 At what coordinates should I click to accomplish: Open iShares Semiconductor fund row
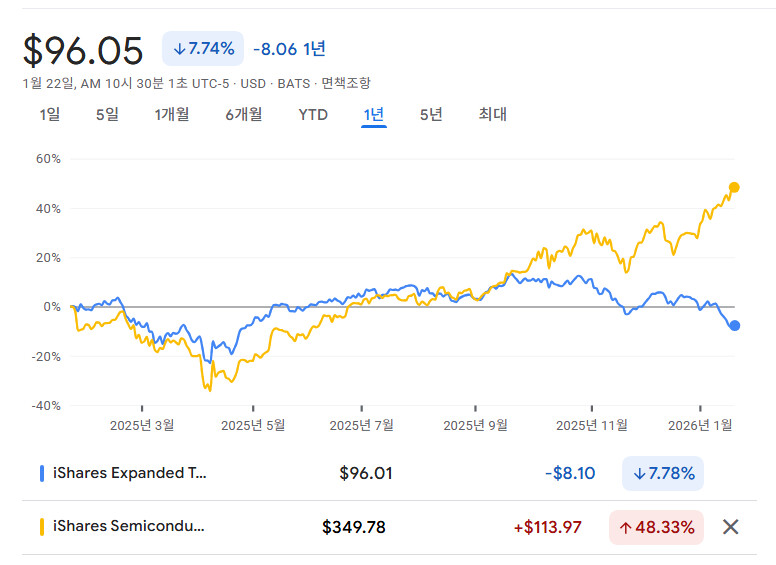[128, 527]
